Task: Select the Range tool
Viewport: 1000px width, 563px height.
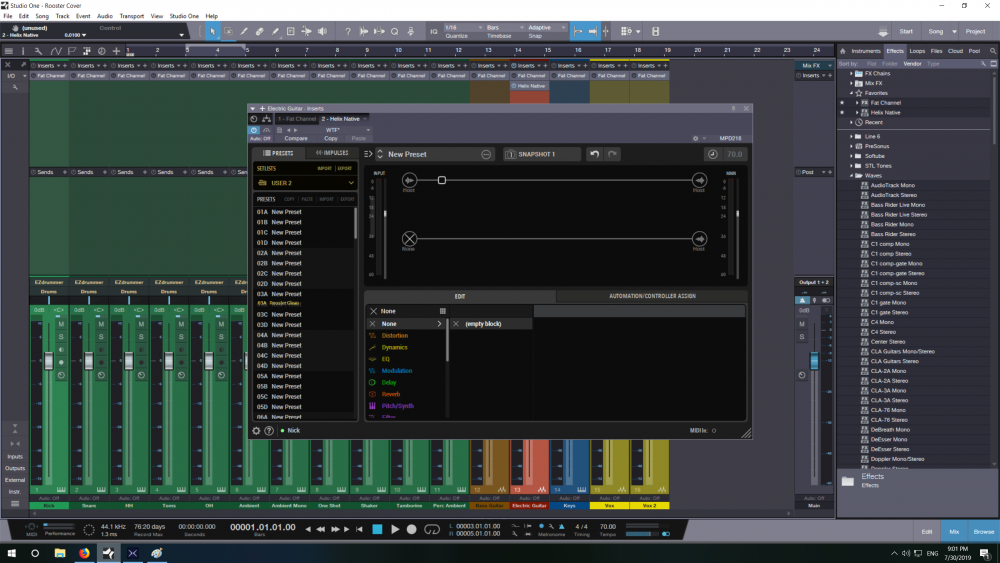Action: (x=228, y=31)
